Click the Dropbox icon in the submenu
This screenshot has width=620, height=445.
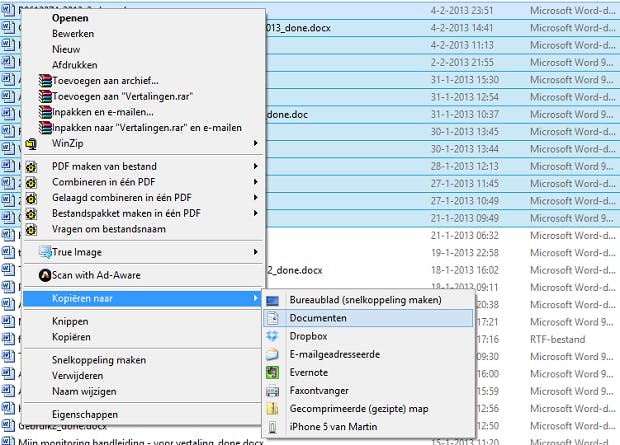pos(272,336)
